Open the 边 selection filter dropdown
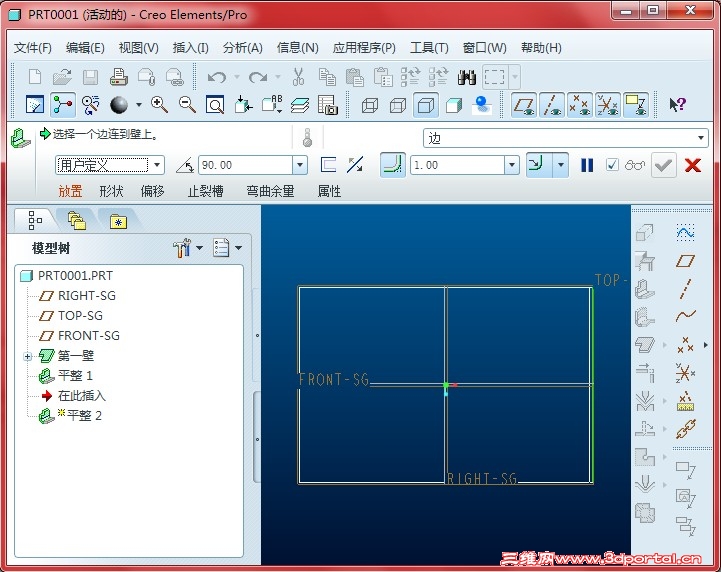Viewport: 721px width, 572px height. [x=700, y=138]
